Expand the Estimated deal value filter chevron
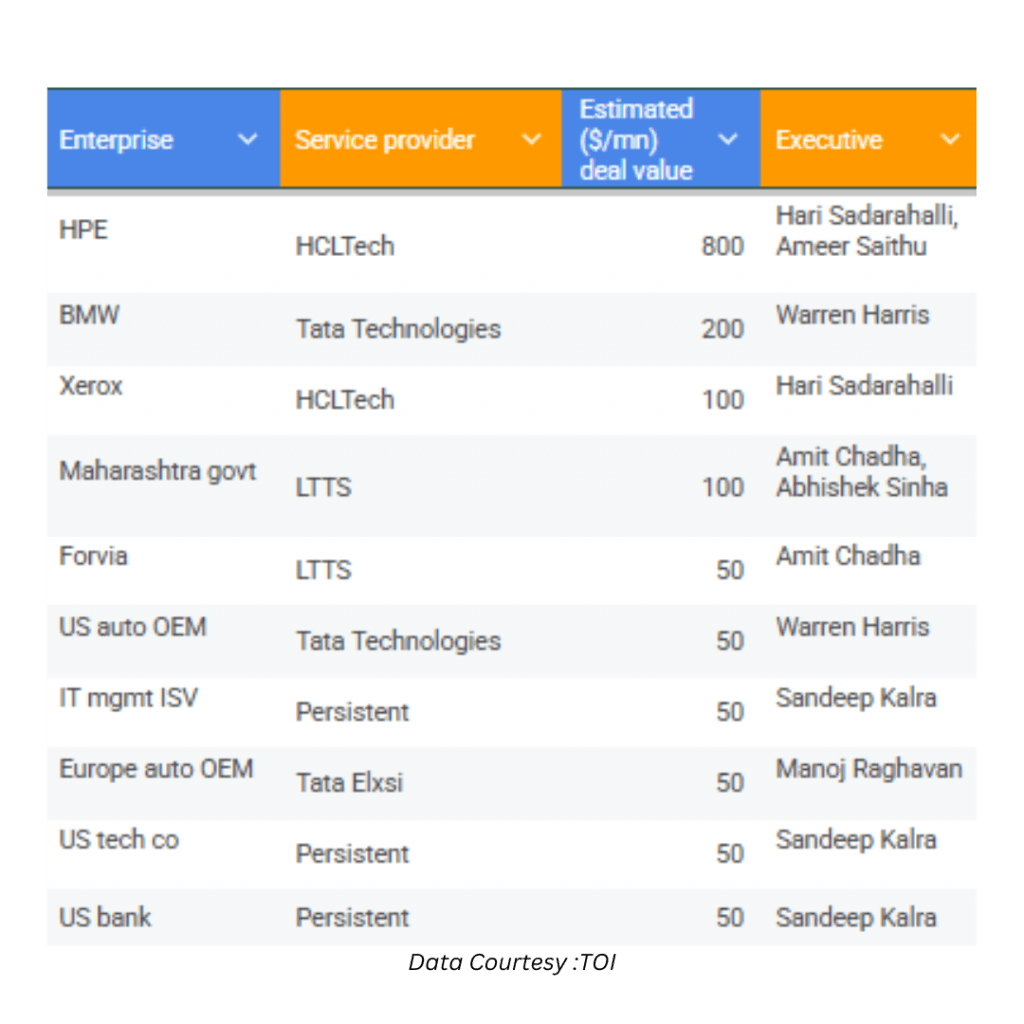The image size is (1024, 1024). click(x=729, y=139)
